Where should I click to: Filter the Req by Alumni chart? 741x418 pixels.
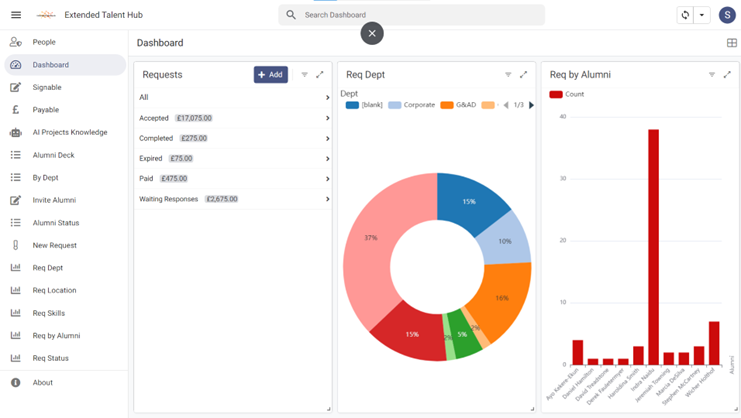coord(712,75)
